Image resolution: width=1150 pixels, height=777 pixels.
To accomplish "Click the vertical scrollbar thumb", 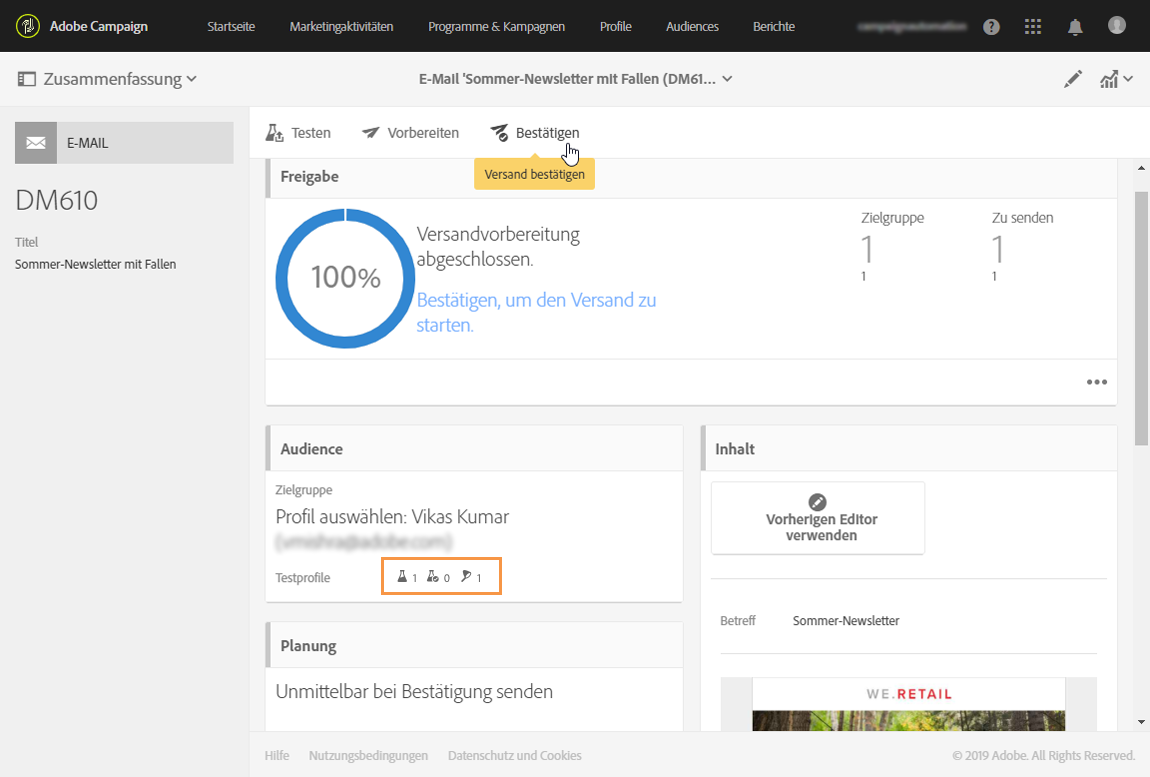I will 1141,318.
